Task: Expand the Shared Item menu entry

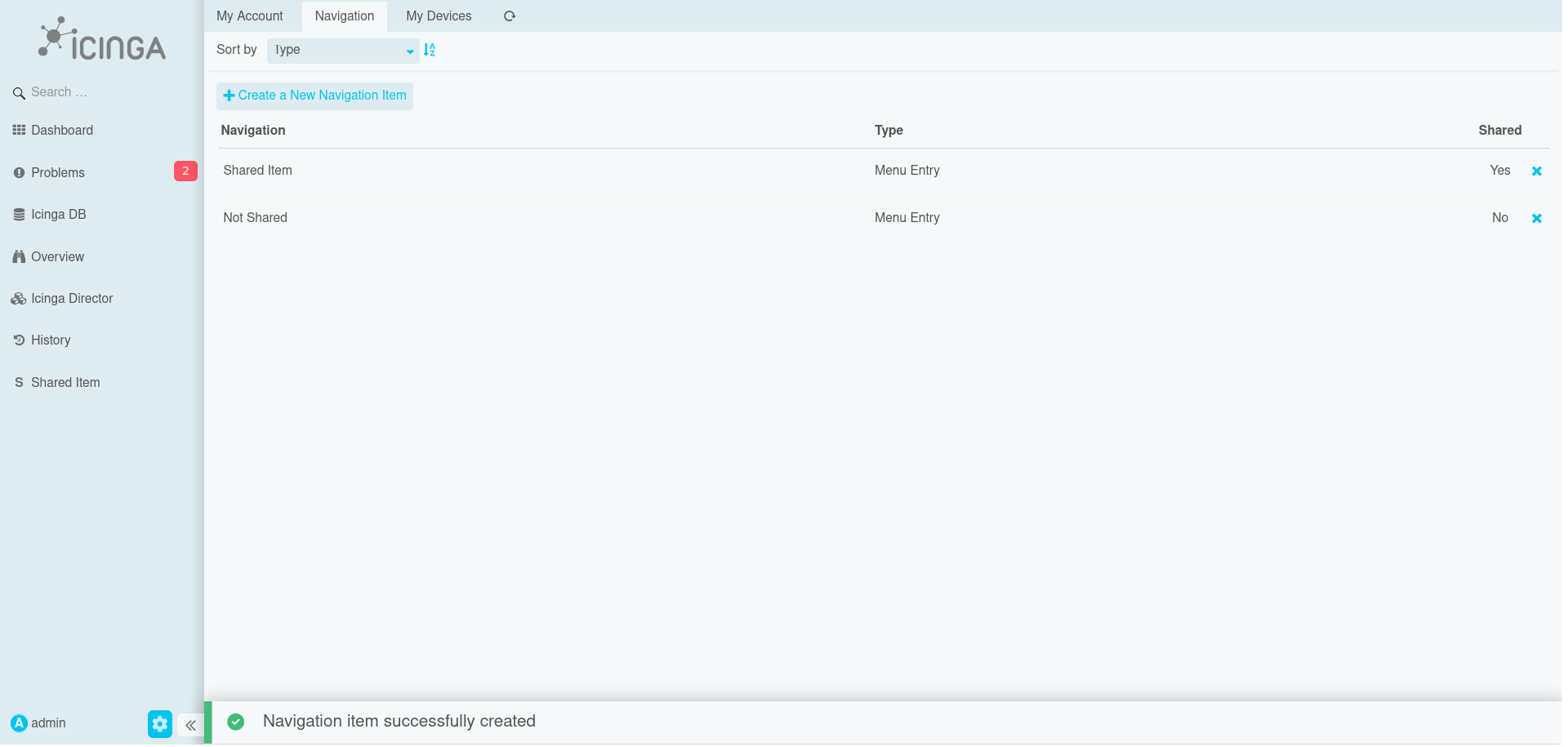Action: (x=65, y=382)
